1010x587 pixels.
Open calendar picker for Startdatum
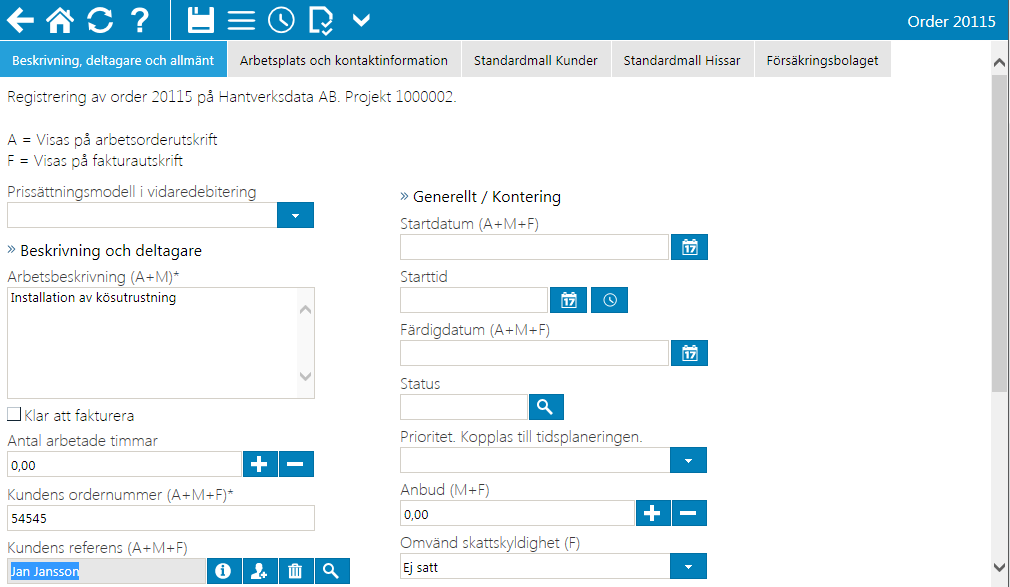tap(689, 247)
